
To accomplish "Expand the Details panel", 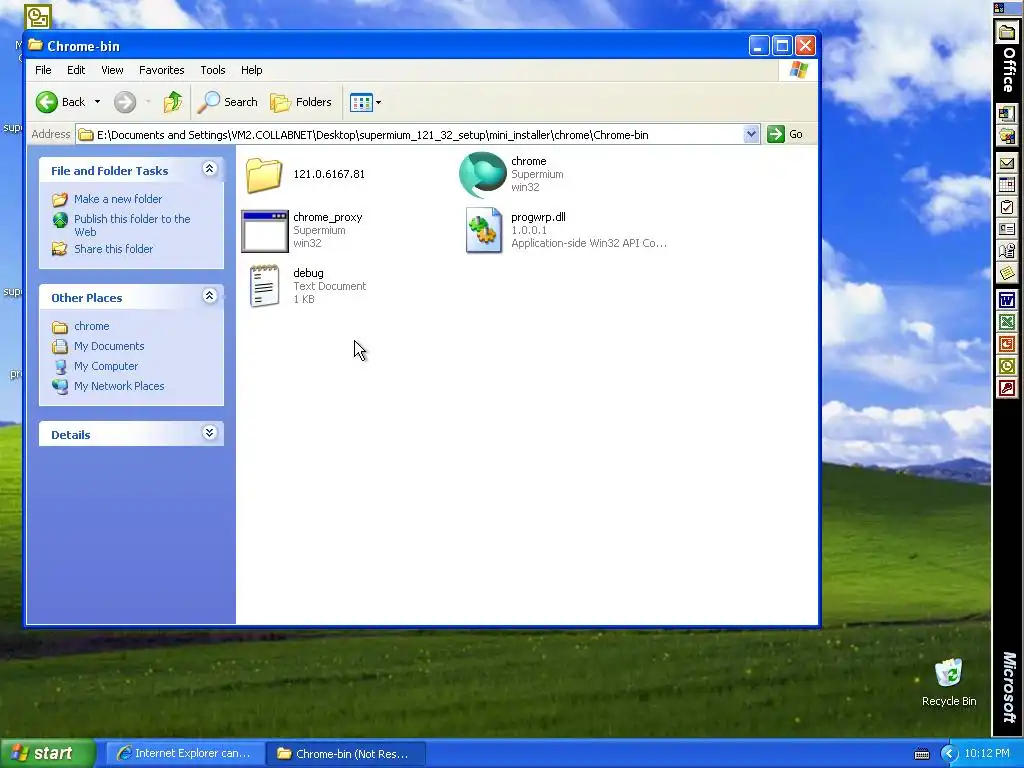I will point(210,433).
